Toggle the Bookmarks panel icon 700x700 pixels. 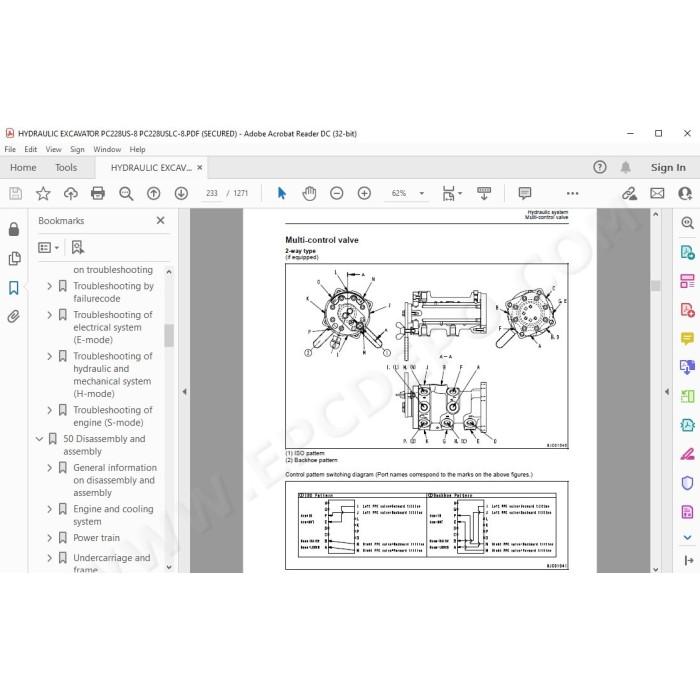(x=14, y=288)
